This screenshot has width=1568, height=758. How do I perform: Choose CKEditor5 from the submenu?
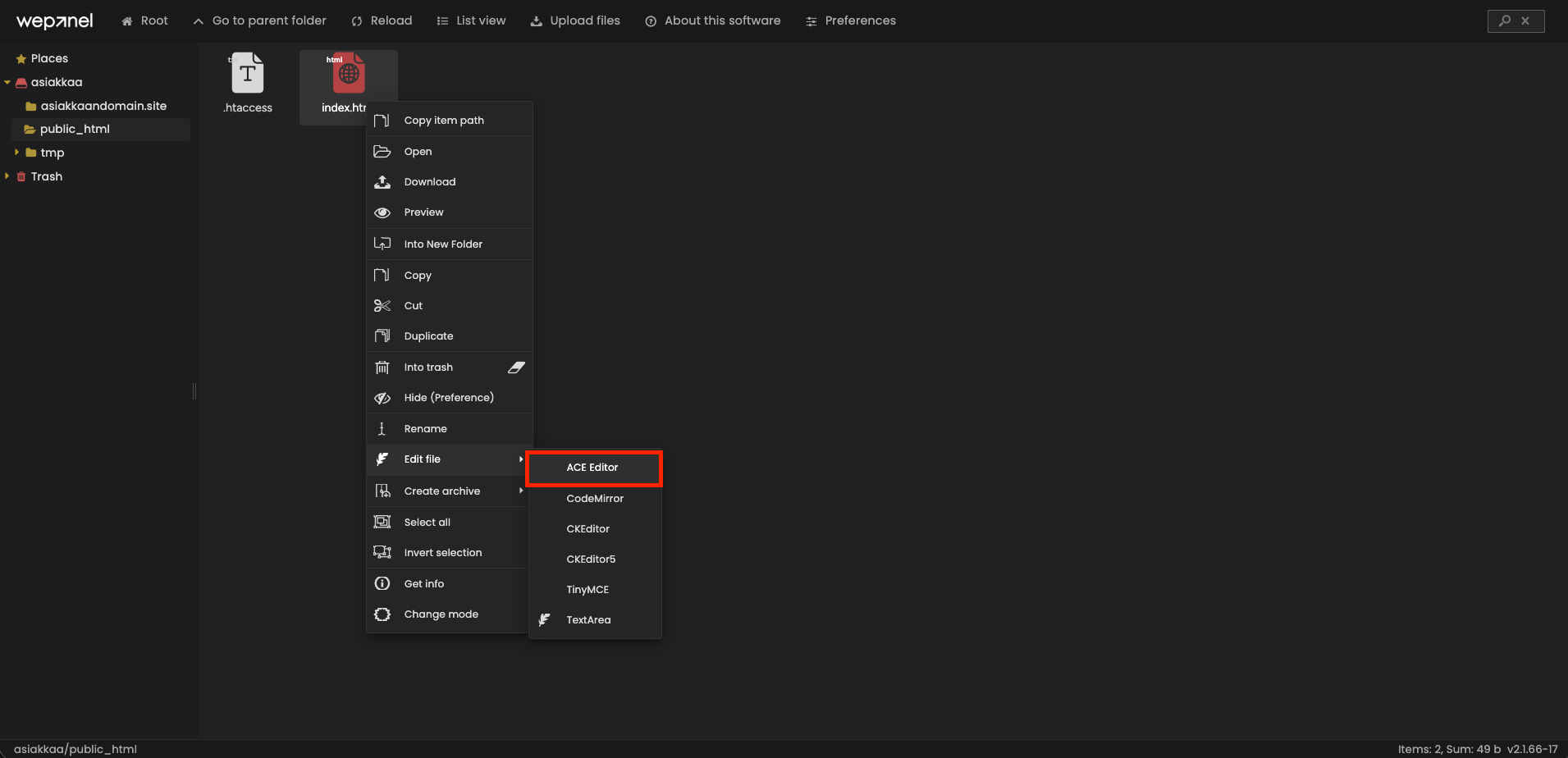(594, 559)
